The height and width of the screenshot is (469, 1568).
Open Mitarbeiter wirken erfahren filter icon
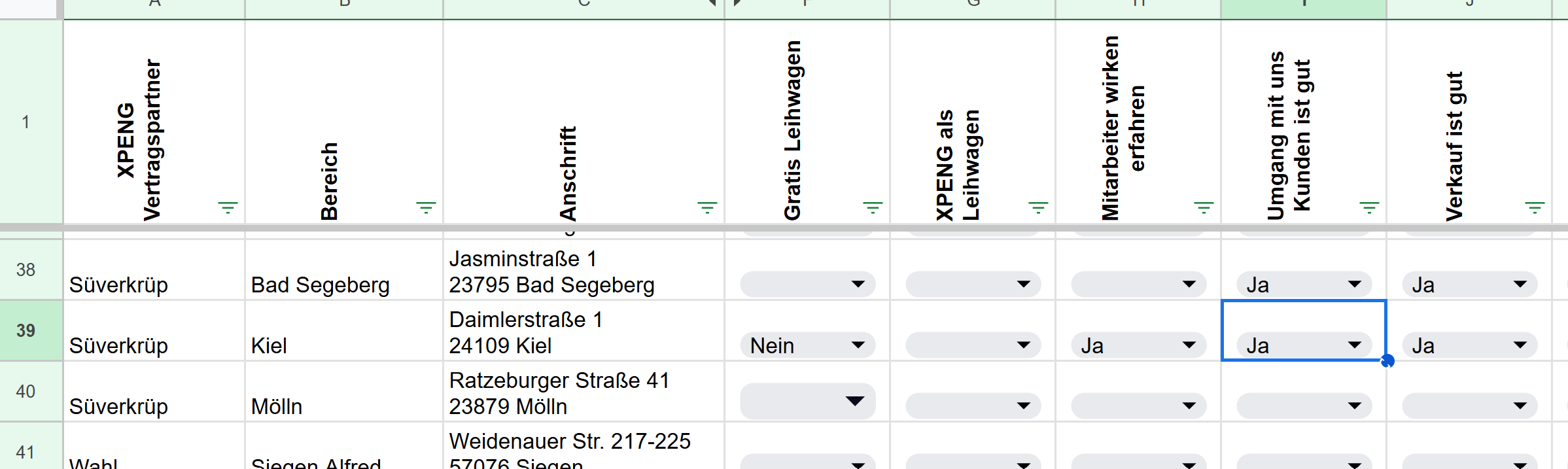(x=1204, y=208)
